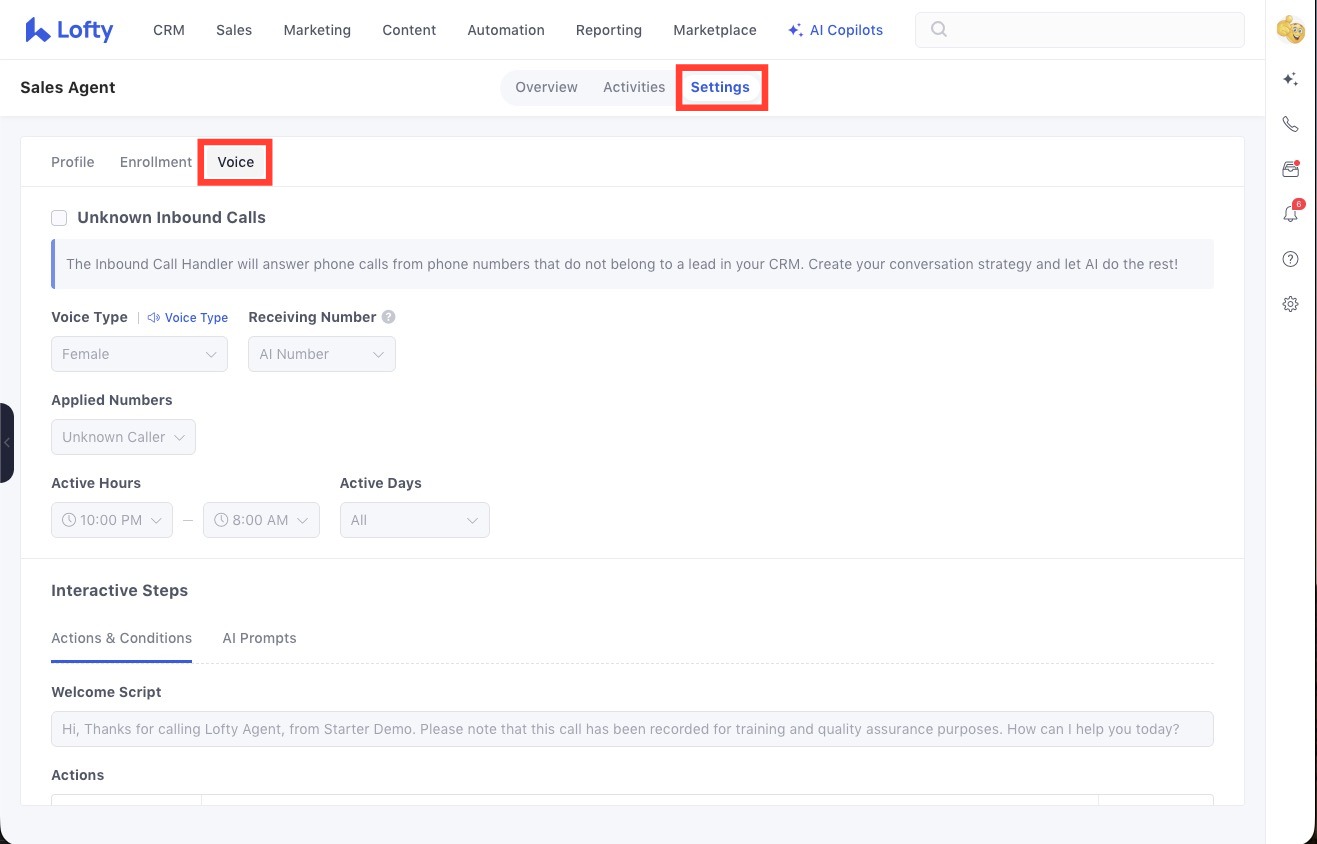Expand the Applied Numbers Unknown Caller dropdown
The image size is (1317, 844).
123,437
